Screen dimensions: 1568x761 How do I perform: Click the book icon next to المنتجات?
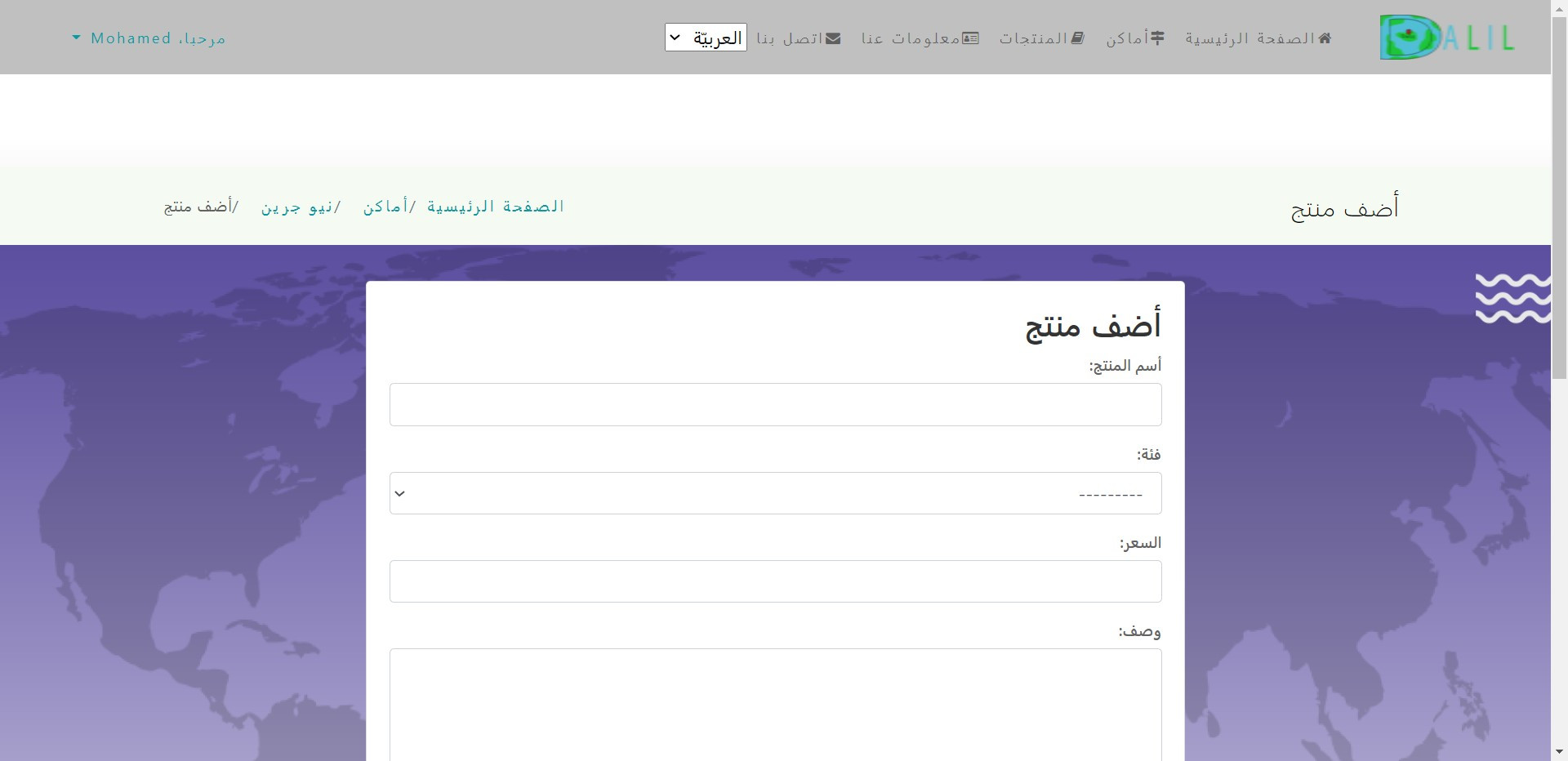click(1080, 37)
